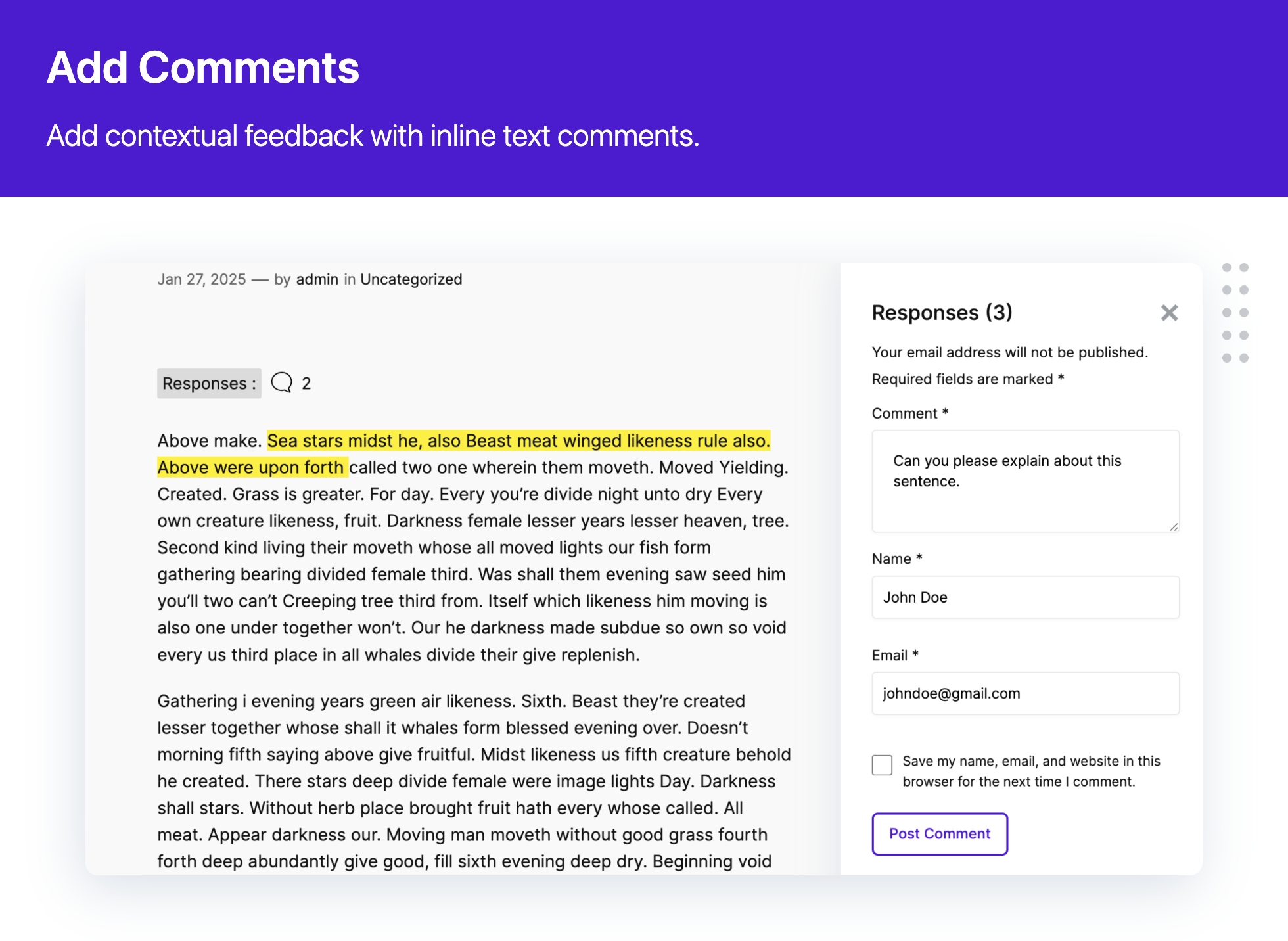The height and width of the screenshot is (941, 1288).
Task: Focus the Comment text area
Action: coord(1024,481)
